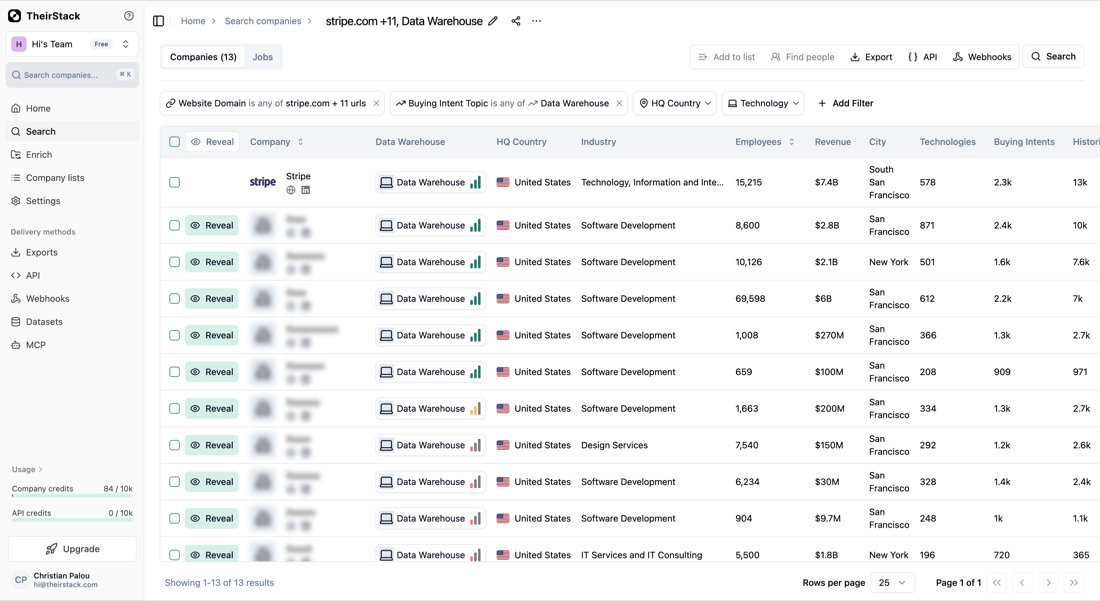Viewport: 1100px width, 601px height.
Task: Open Stripe's website globe icon
Action: click(290, 190)
